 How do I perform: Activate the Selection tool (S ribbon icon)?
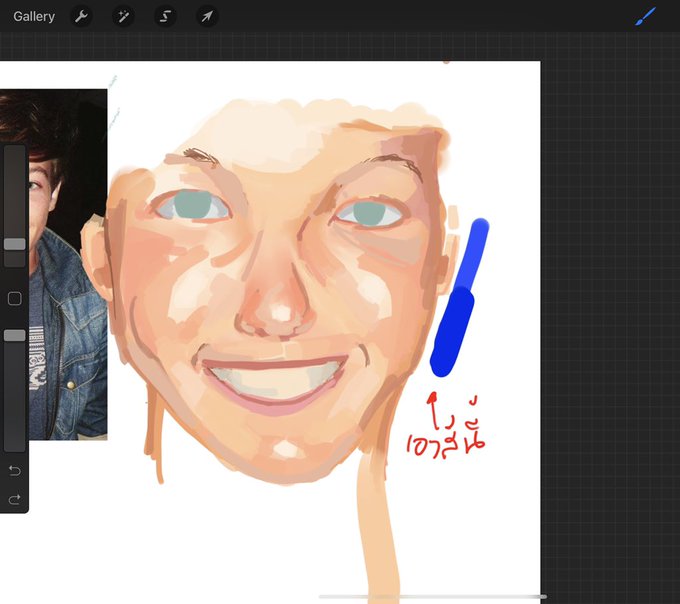click(x=165, y=16)
